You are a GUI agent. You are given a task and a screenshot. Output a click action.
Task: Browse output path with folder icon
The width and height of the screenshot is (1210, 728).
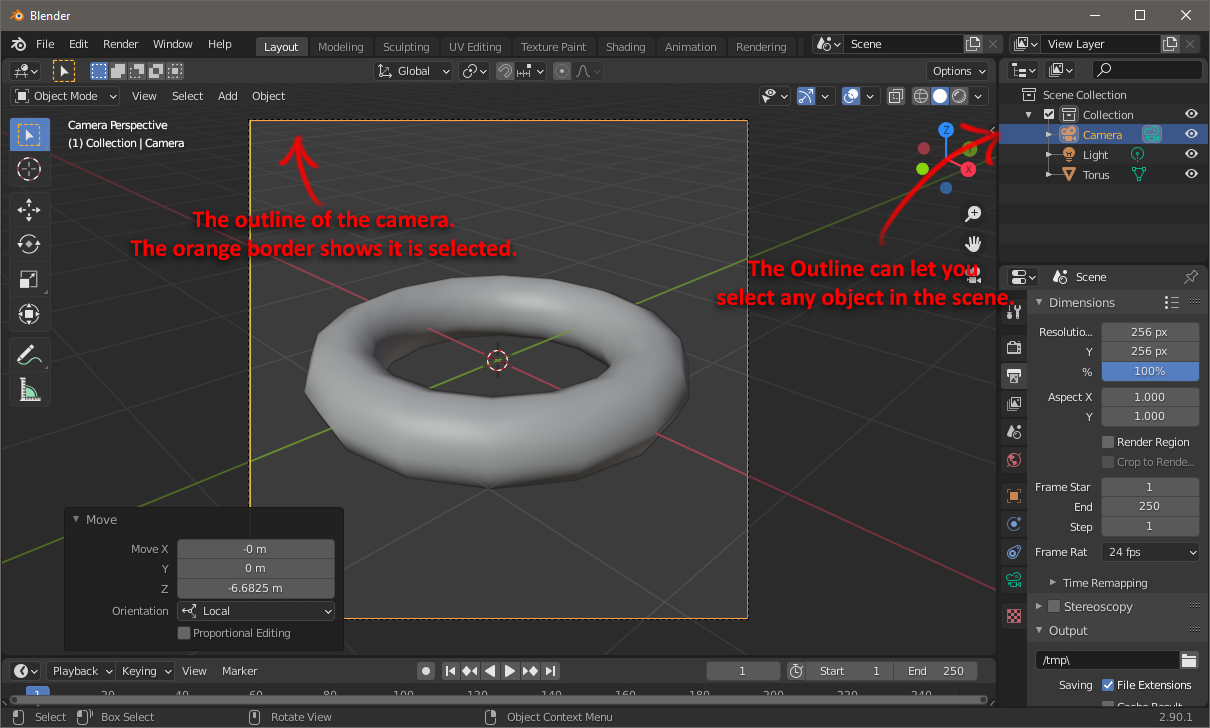click(x=1189, y=660)
